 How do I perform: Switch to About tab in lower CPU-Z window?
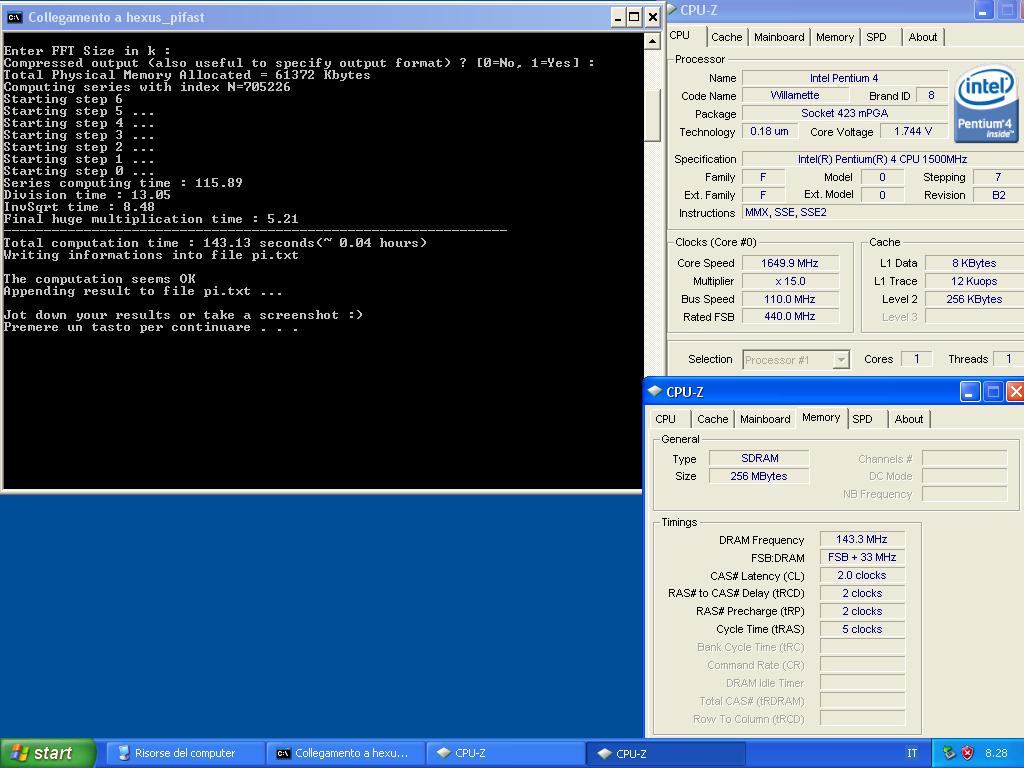pos(909,419)
